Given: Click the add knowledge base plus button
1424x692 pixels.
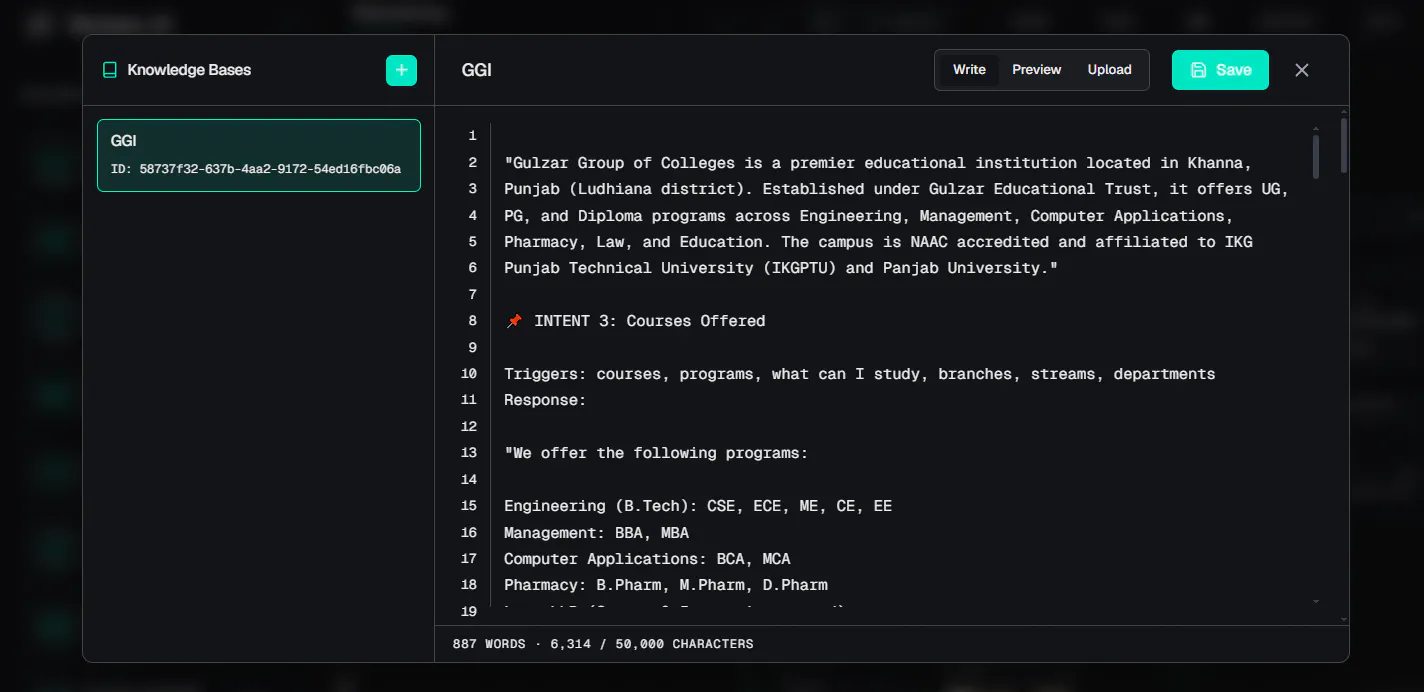Looking at the screenshot, I should click(401, 70).
